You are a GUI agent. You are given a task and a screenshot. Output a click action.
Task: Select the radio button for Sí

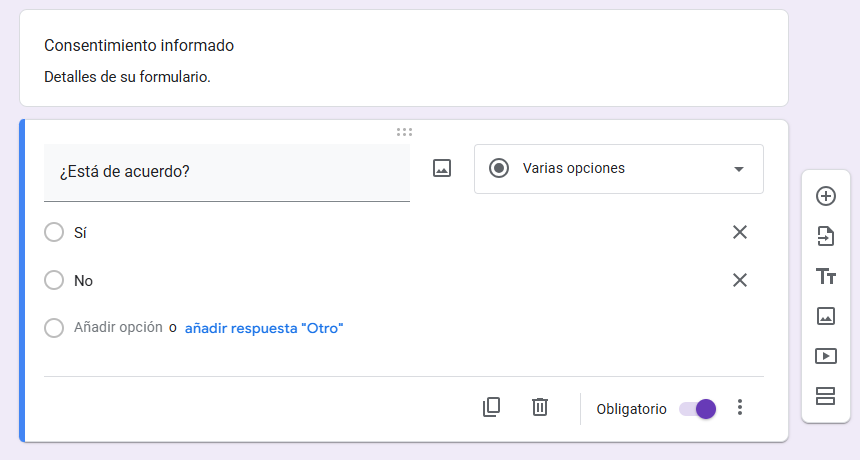click(54, 232)
